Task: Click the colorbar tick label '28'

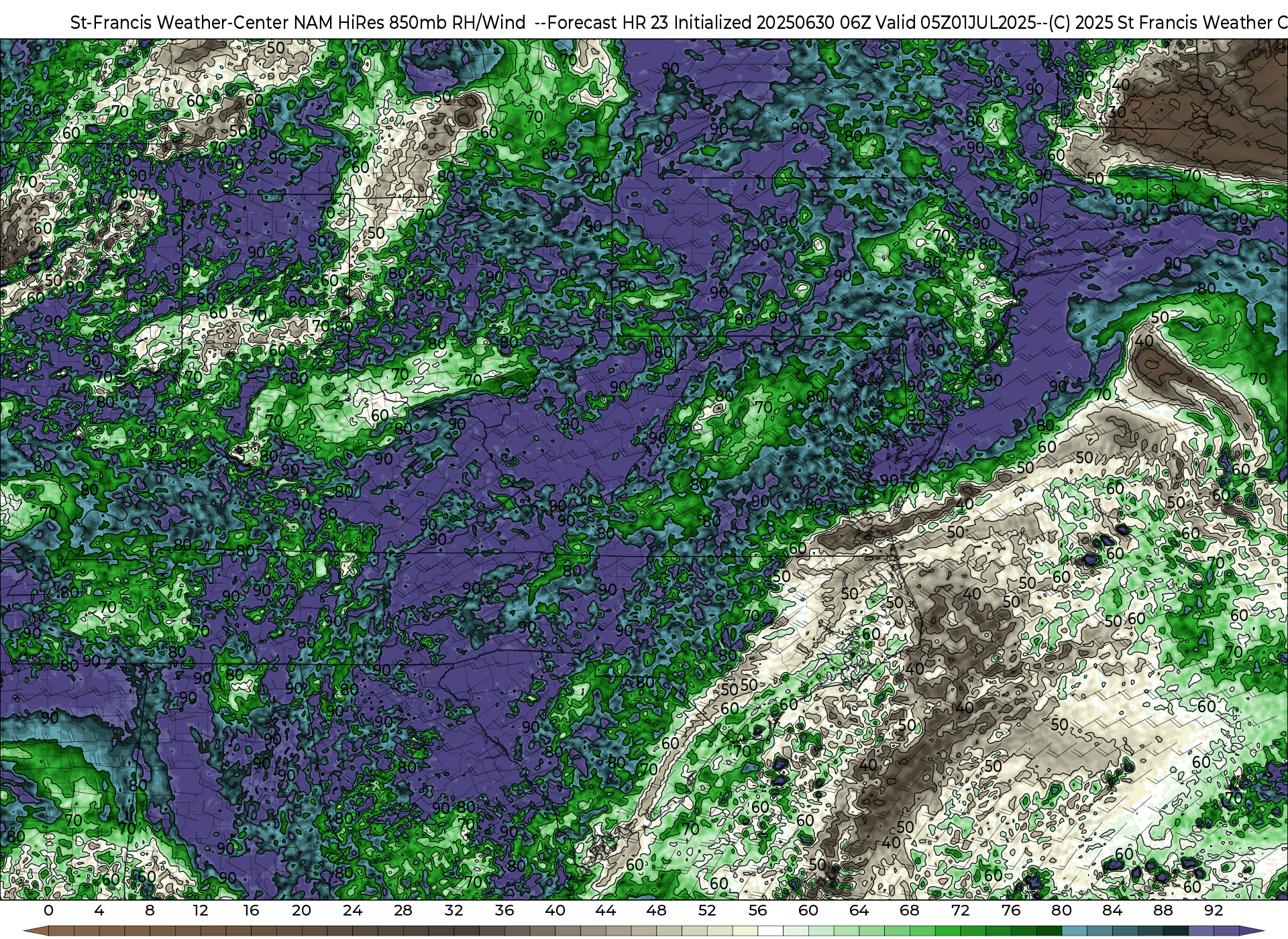Action: pos(403,911)
